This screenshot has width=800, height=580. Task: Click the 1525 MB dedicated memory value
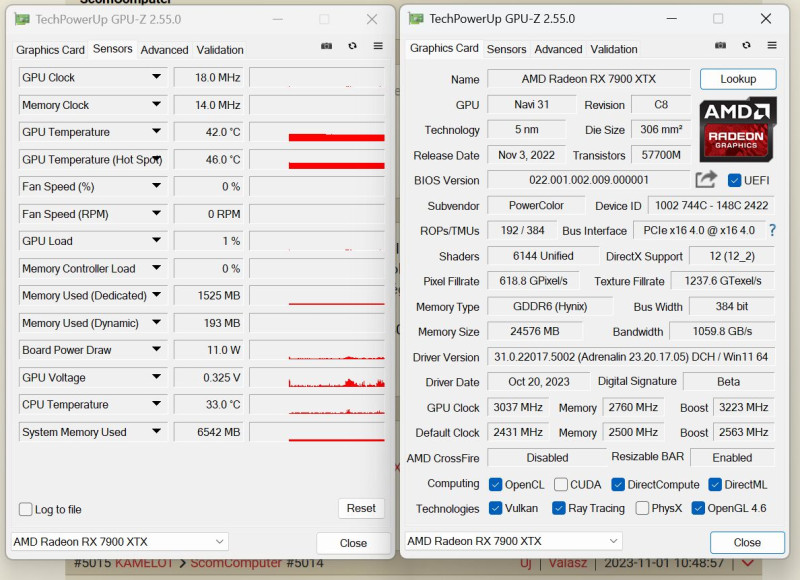208,295
